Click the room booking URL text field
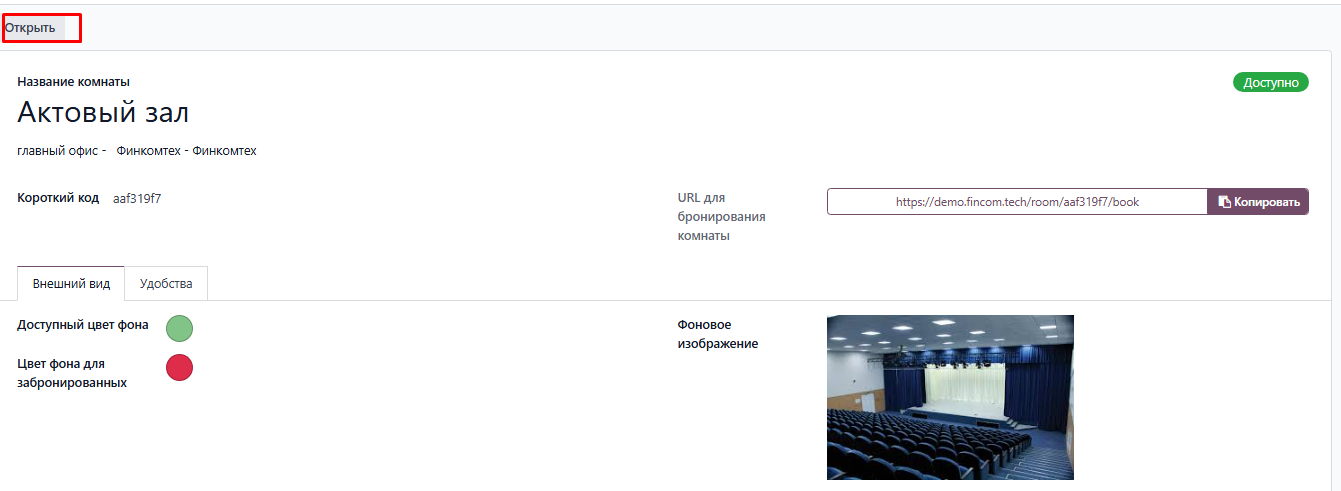 click(x=1016, y=202)
